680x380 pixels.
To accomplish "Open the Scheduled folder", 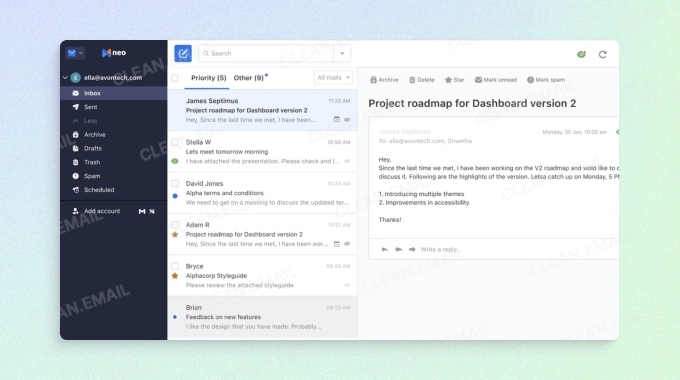I will [114, 190].
